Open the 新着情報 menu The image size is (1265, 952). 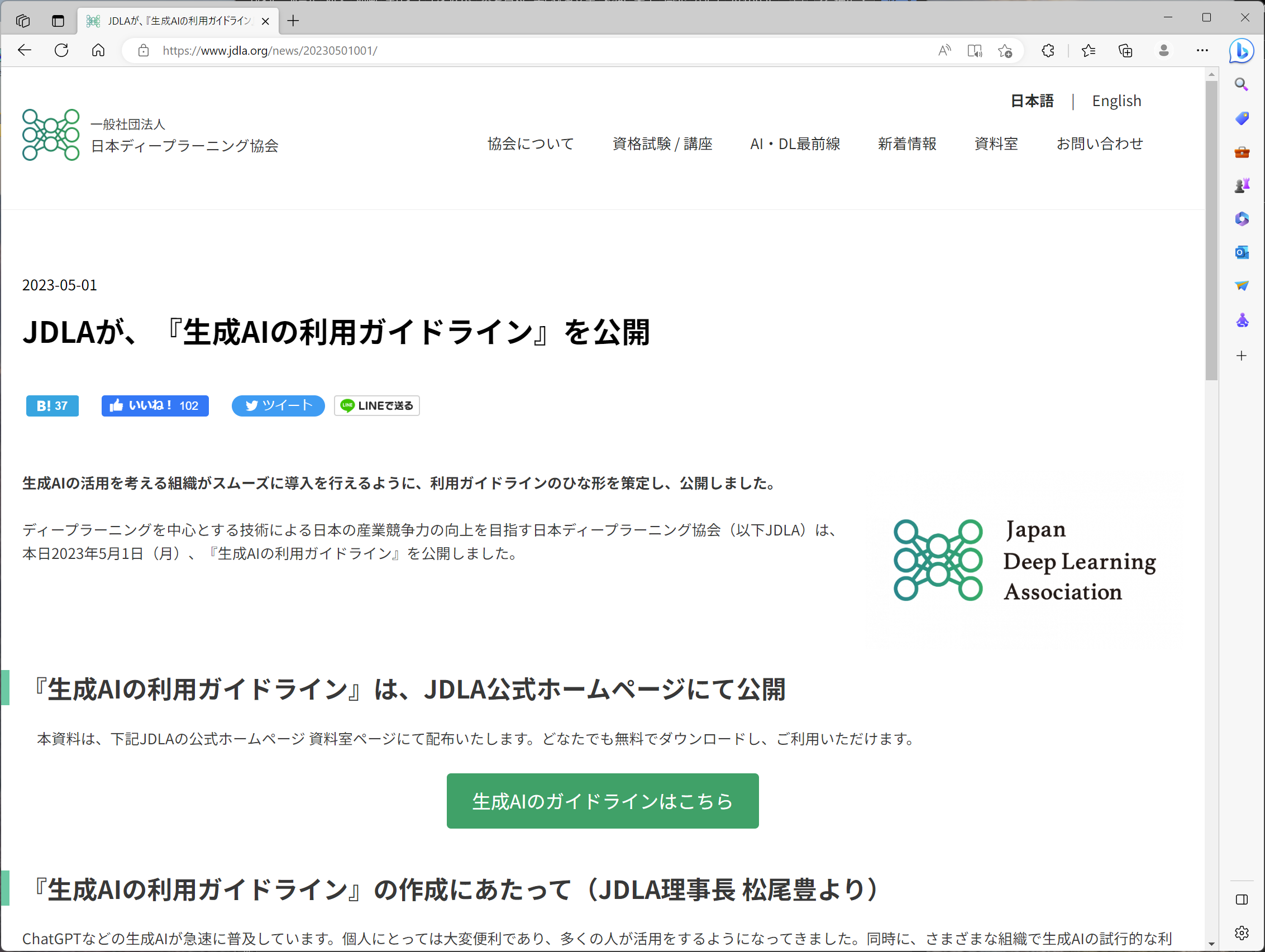pos(907,143)
